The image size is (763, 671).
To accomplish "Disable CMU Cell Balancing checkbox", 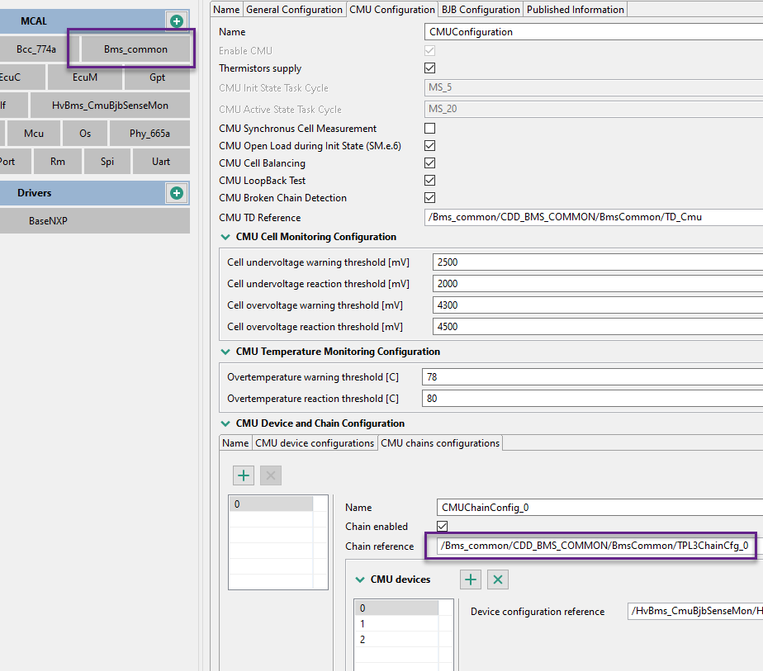I will tap(430, 163).
